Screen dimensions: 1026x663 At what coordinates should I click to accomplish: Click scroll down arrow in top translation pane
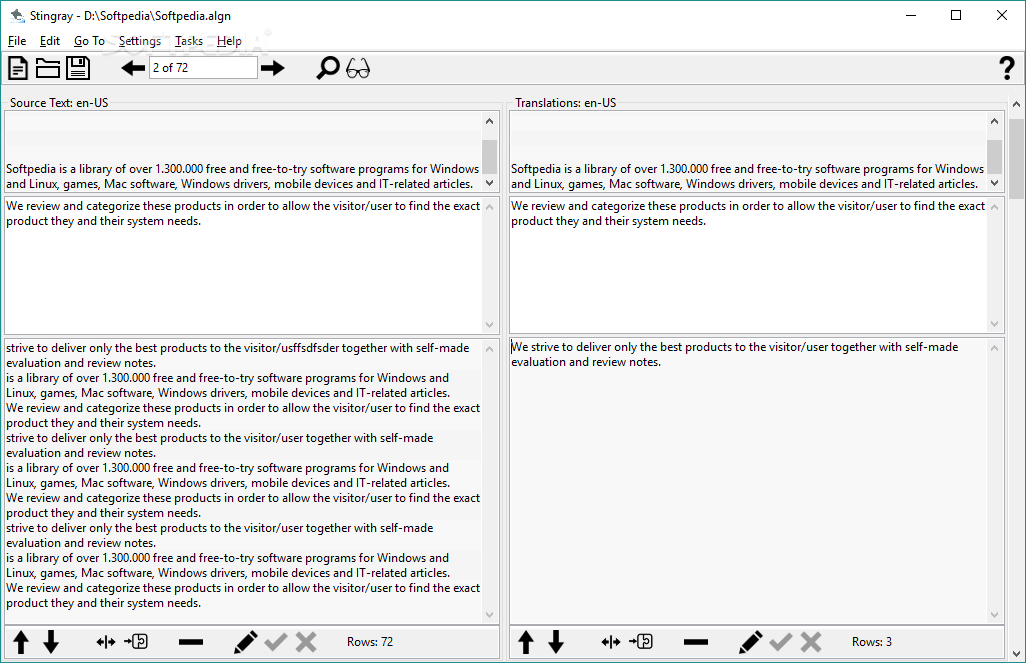(x=995, y=183)
